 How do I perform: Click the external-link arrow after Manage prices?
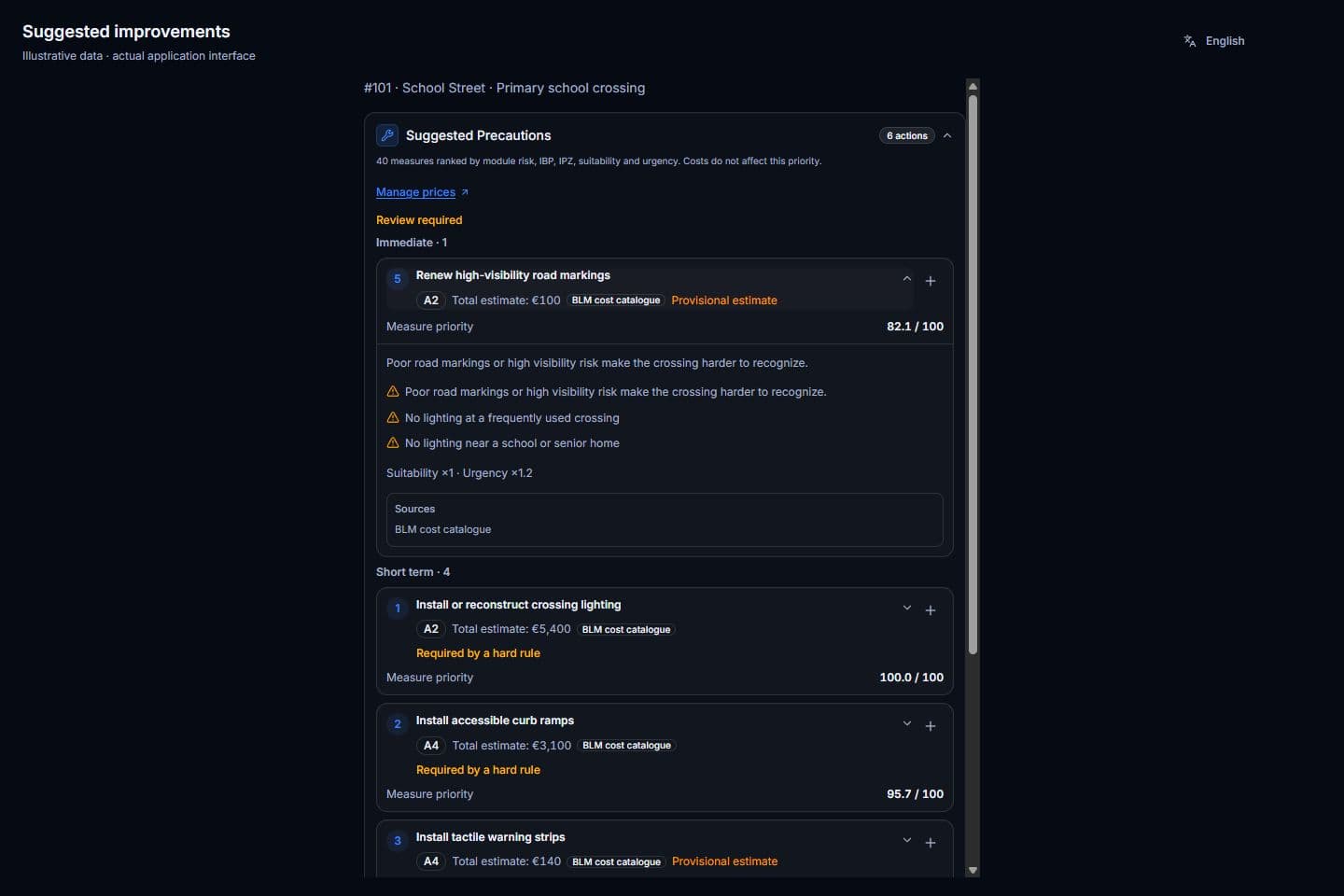[465, 192]
